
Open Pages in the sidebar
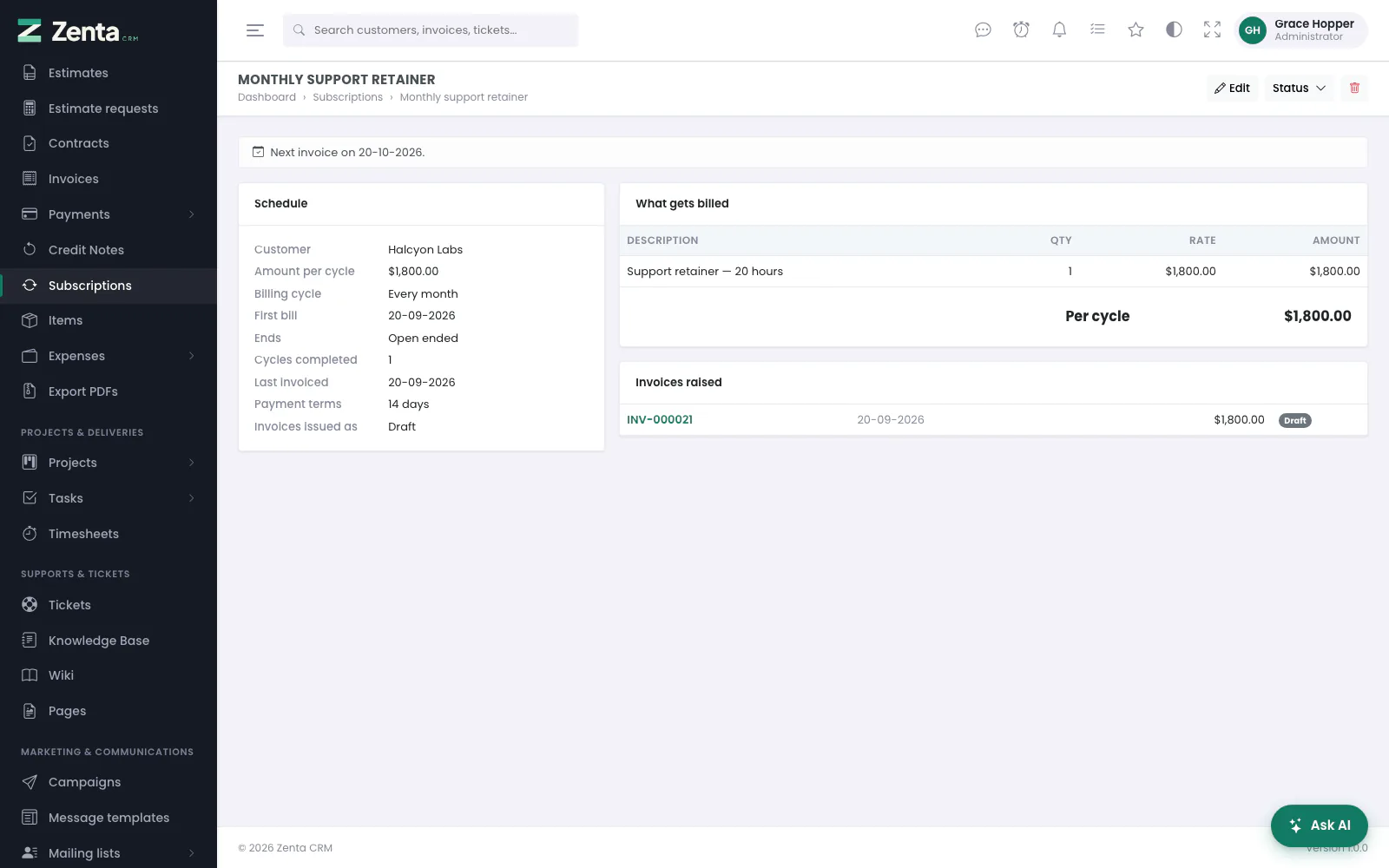click(109, 711)
